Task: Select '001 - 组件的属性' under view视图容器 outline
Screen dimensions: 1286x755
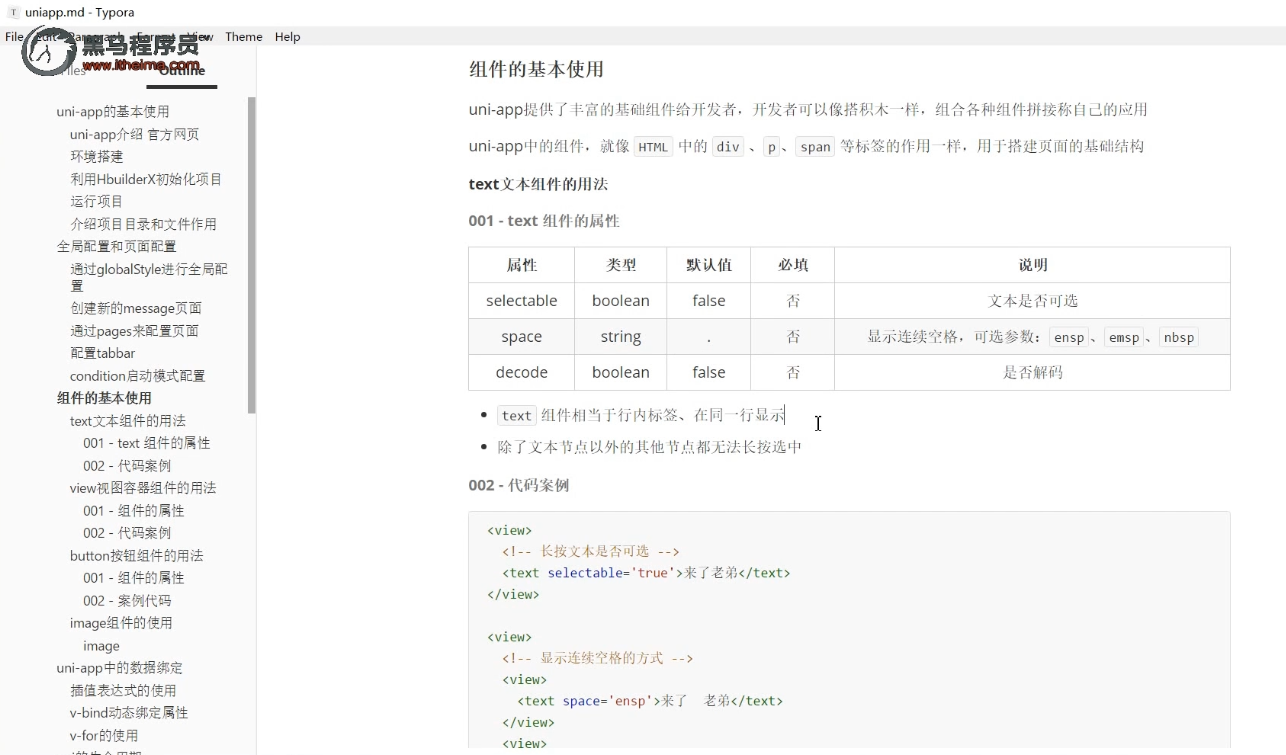Action: pyautogui.click(x=134, y=510)
